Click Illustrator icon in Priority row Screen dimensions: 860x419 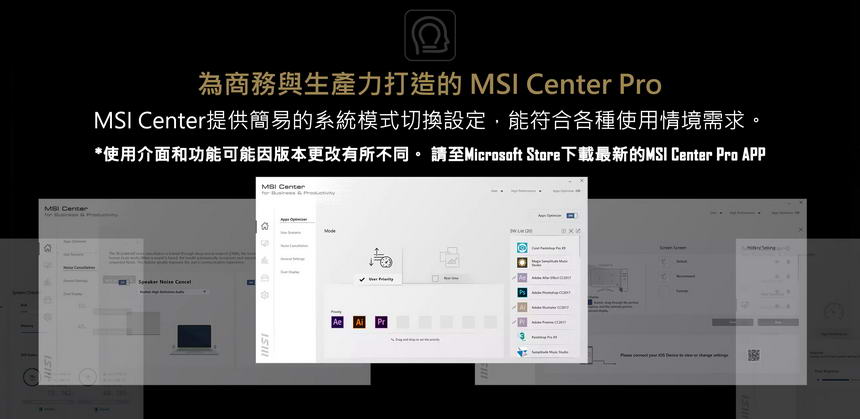pyautogui.click(x=359, y=322)
